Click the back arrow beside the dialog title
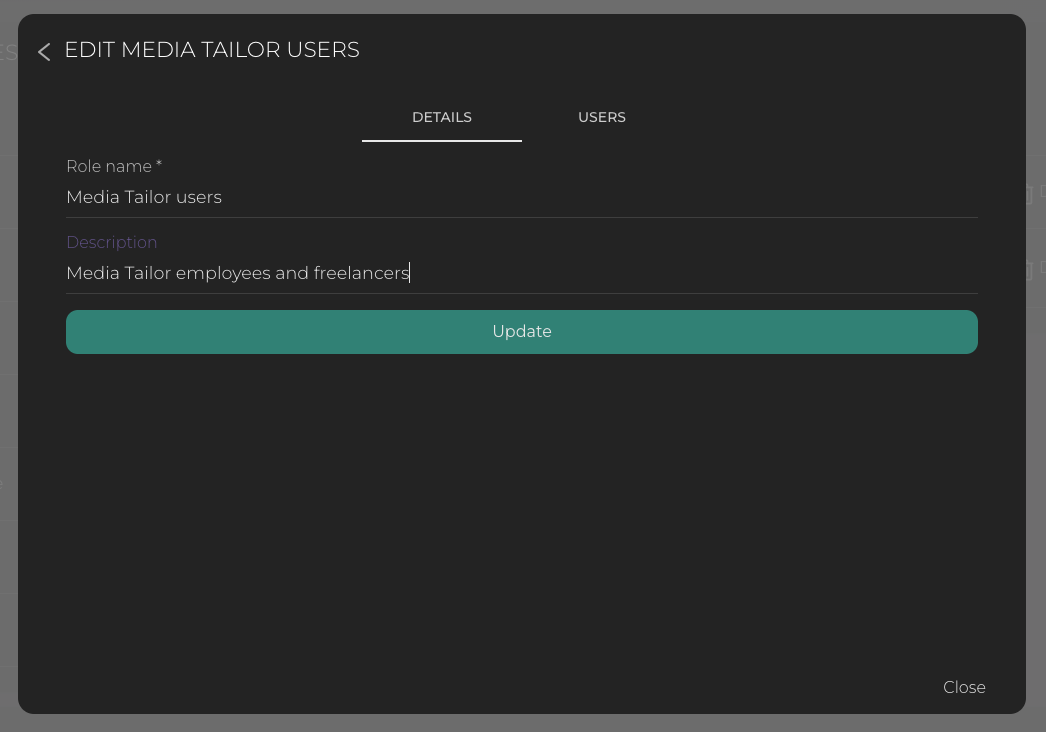1046x732 pixels. click(44, 52)
